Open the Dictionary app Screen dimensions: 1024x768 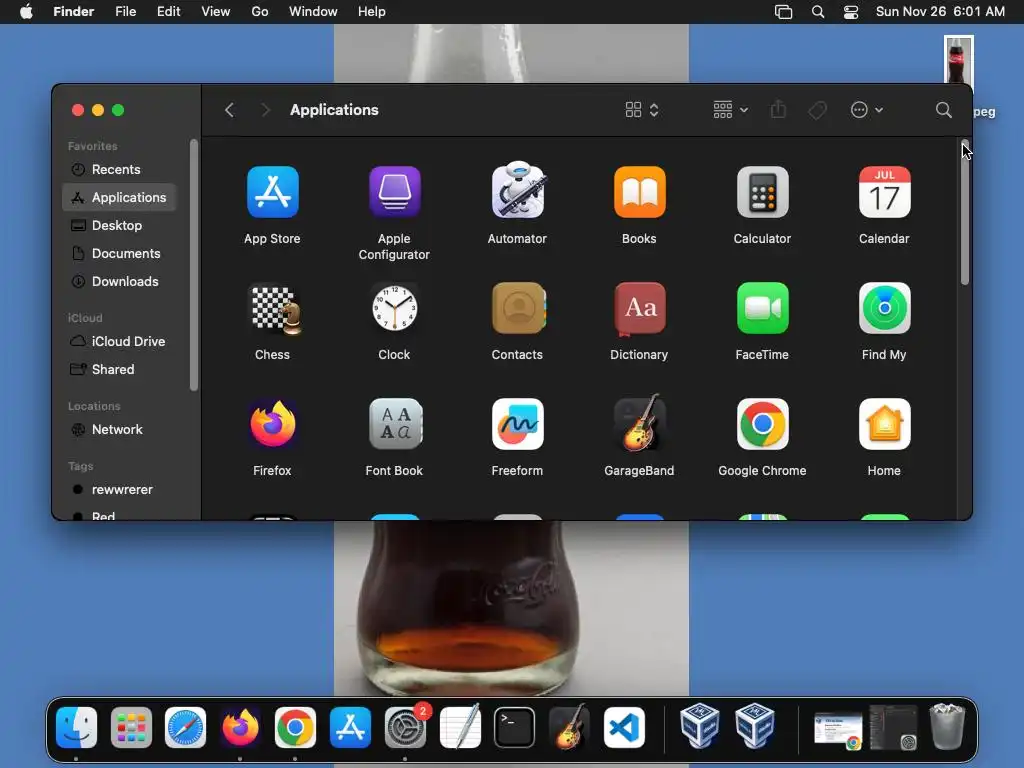[639, 308]
